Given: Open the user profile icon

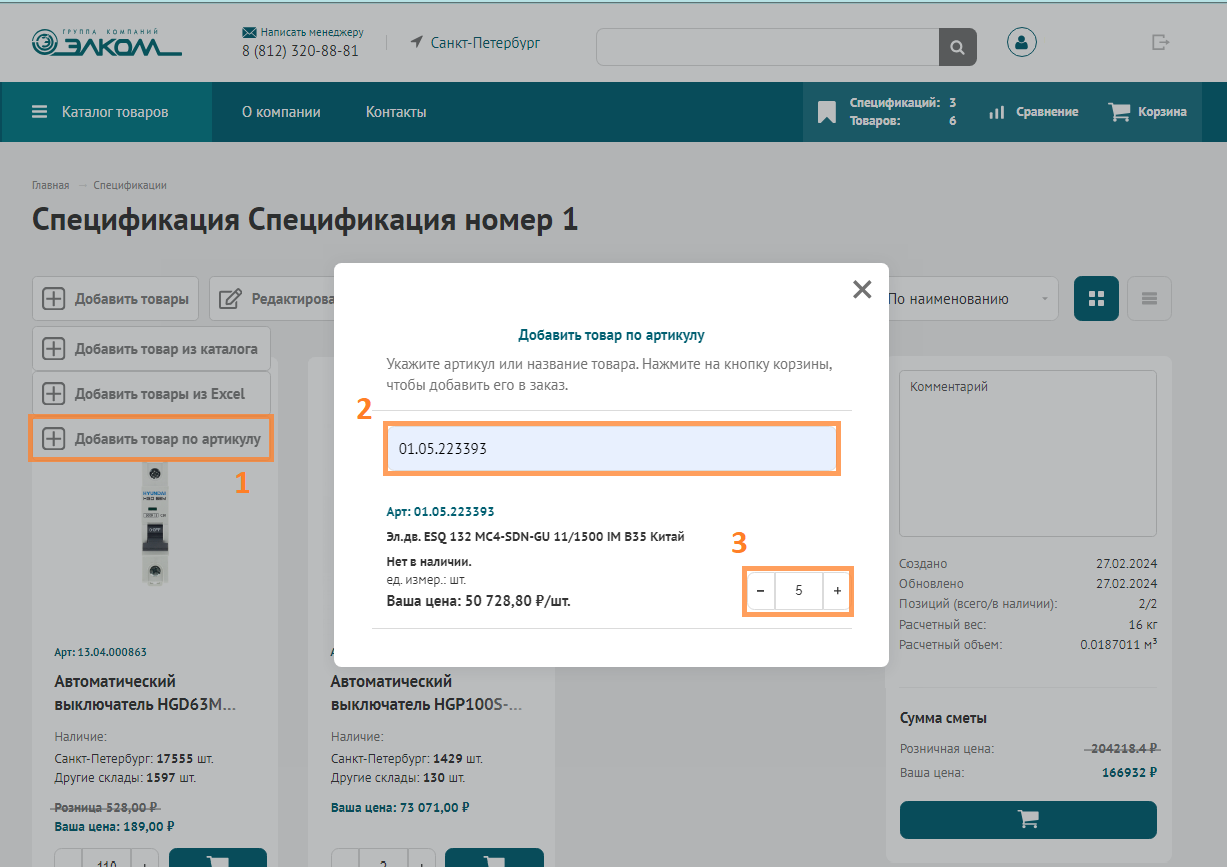Looking at the screenshot, I should coord(1021,42).
